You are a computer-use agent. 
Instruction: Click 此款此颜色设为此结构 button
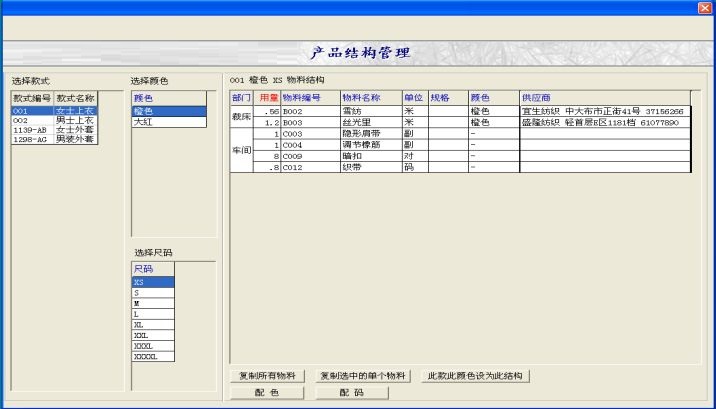pos(475,376)
